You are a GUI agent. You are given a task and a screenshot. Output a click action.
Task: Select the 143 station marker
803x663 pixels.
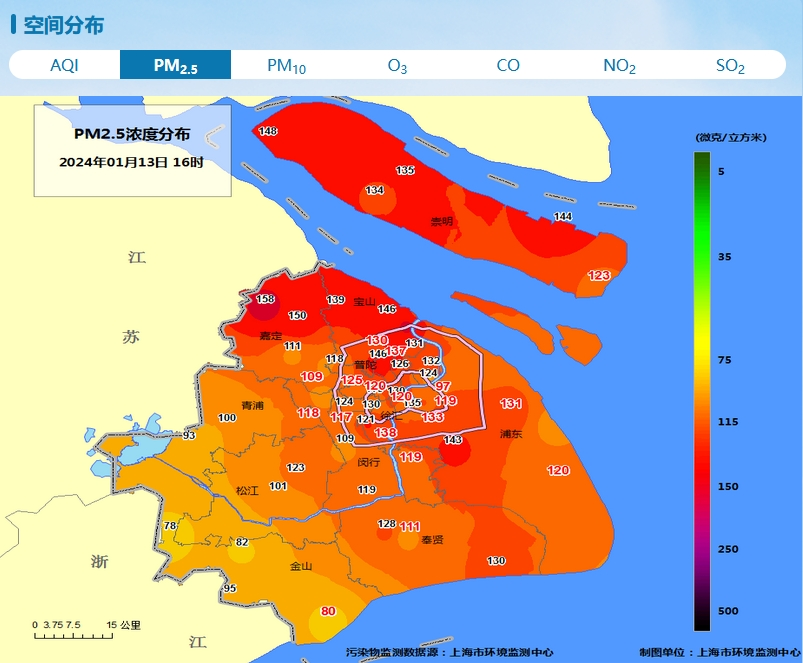453,440
